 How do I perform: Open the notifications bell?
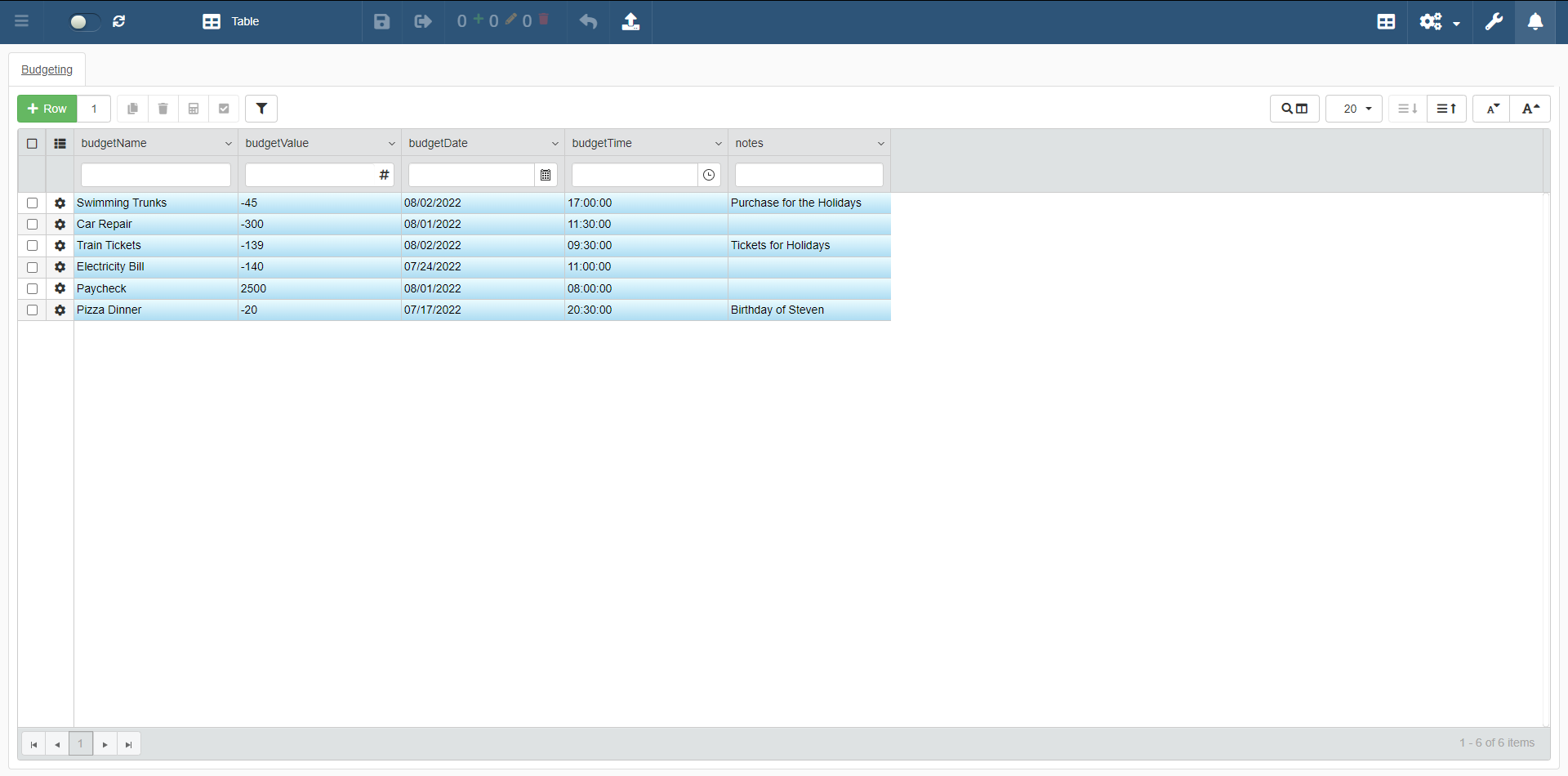(1535, 21)
